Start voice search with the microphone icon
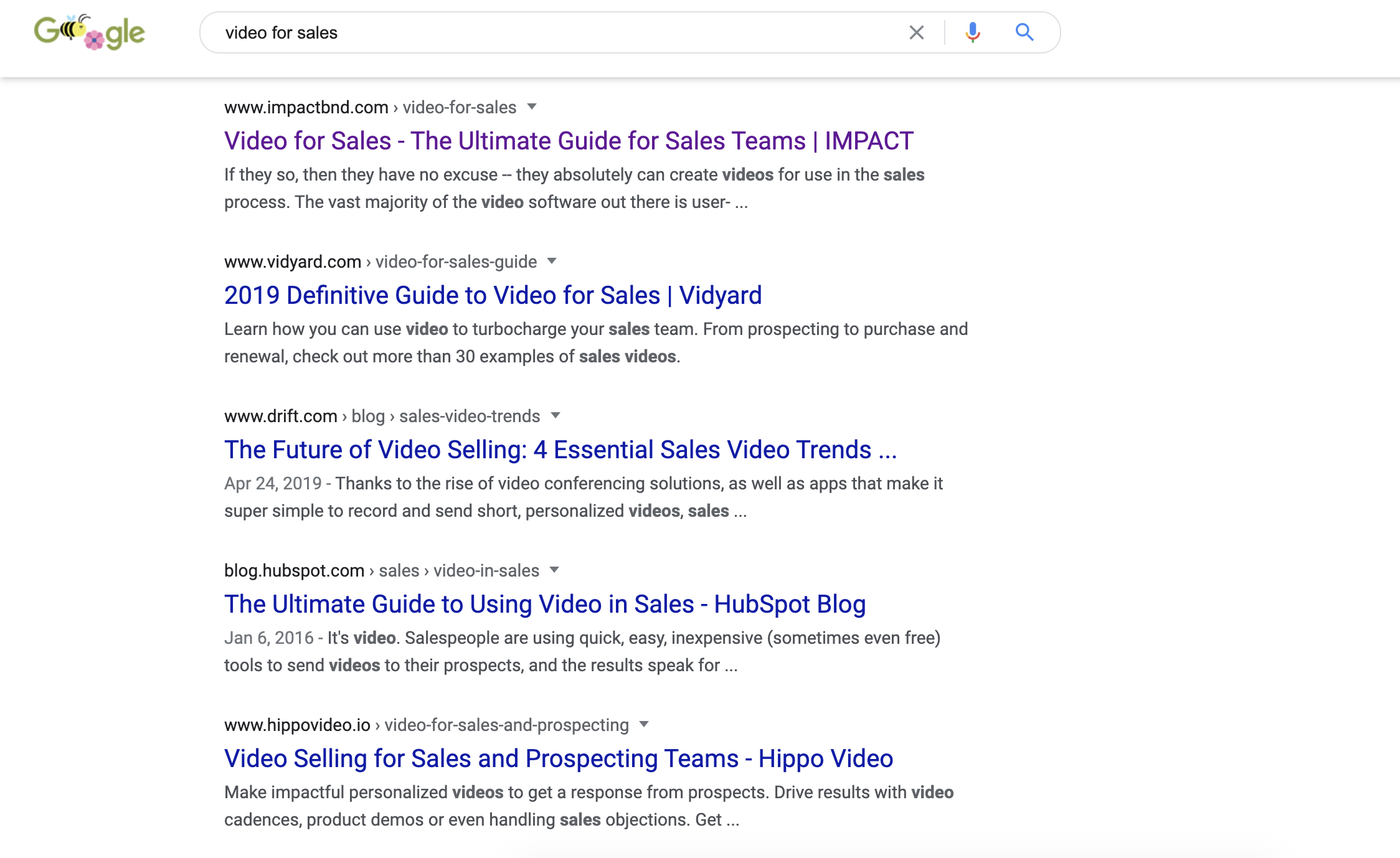 click(972, 32)
